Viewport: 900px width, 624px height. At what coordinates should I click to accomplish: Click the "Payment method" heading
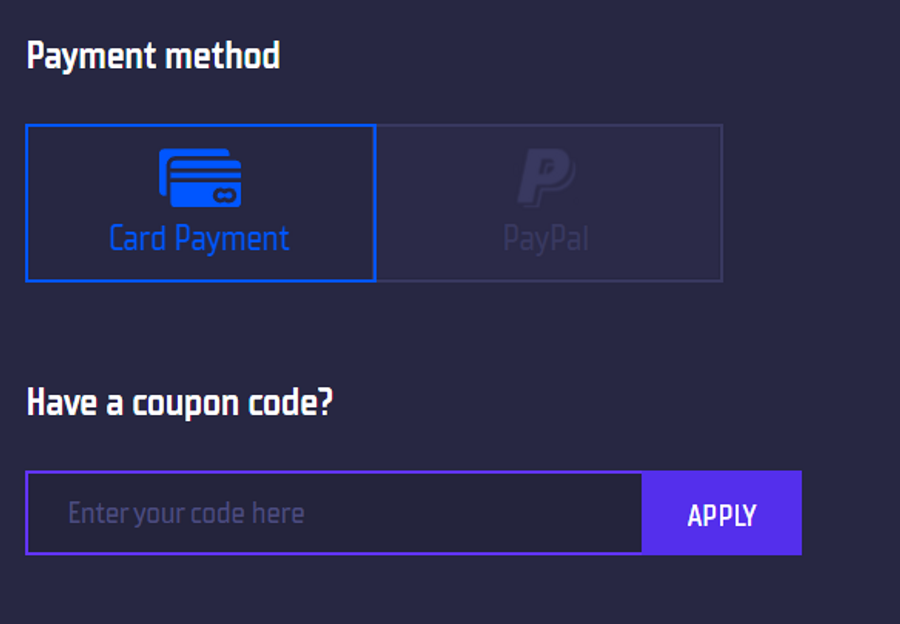point(153,56)
